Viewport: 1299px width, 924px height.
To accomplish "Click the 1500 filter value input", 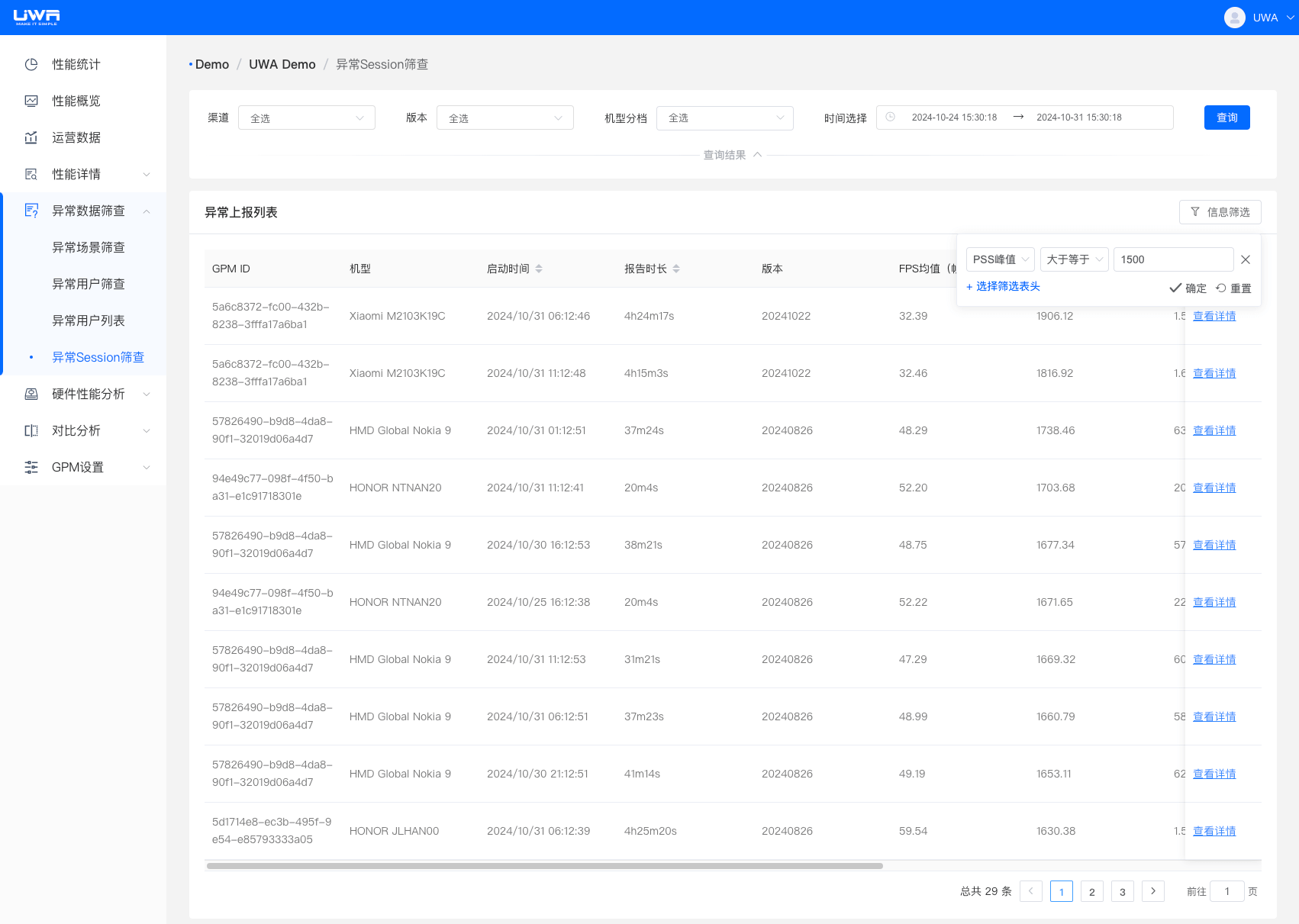I will click(1174, 259).
